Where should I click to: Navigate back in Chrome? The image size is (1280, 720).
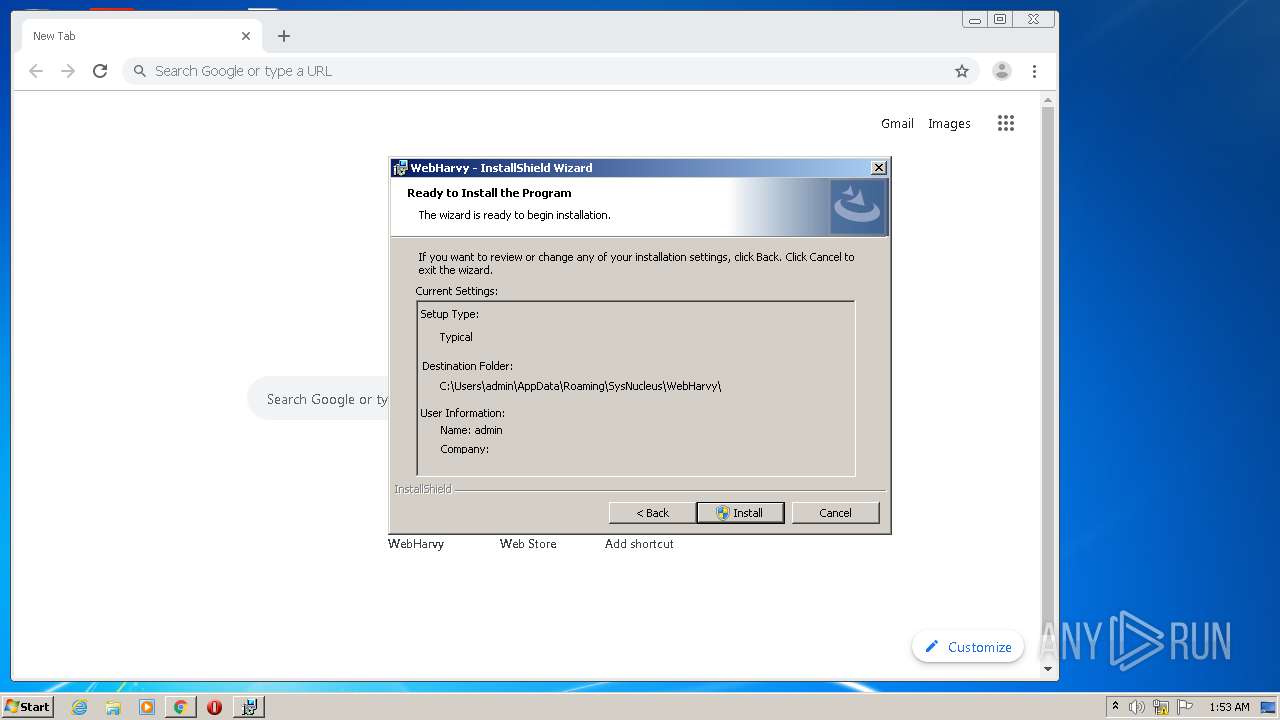(x=36, y=71)
